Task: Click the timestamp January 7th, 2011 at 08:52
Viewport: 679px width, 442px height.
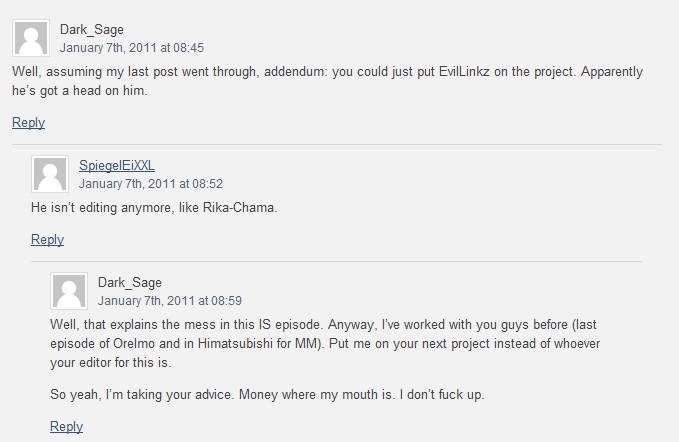Action: (151, 184)
